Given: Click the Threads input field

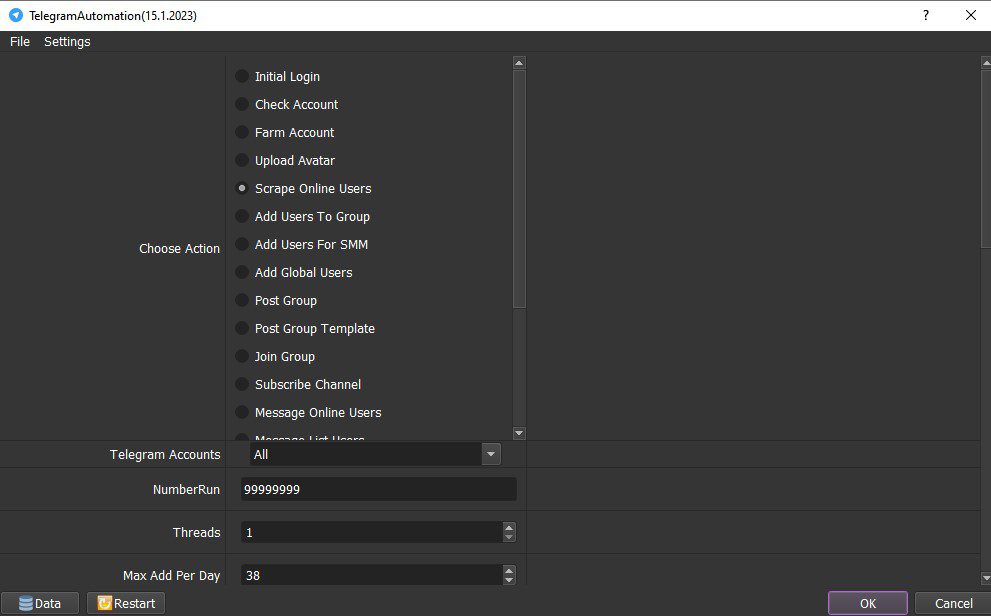Looking at the screenshot, I should click(372, 532).
